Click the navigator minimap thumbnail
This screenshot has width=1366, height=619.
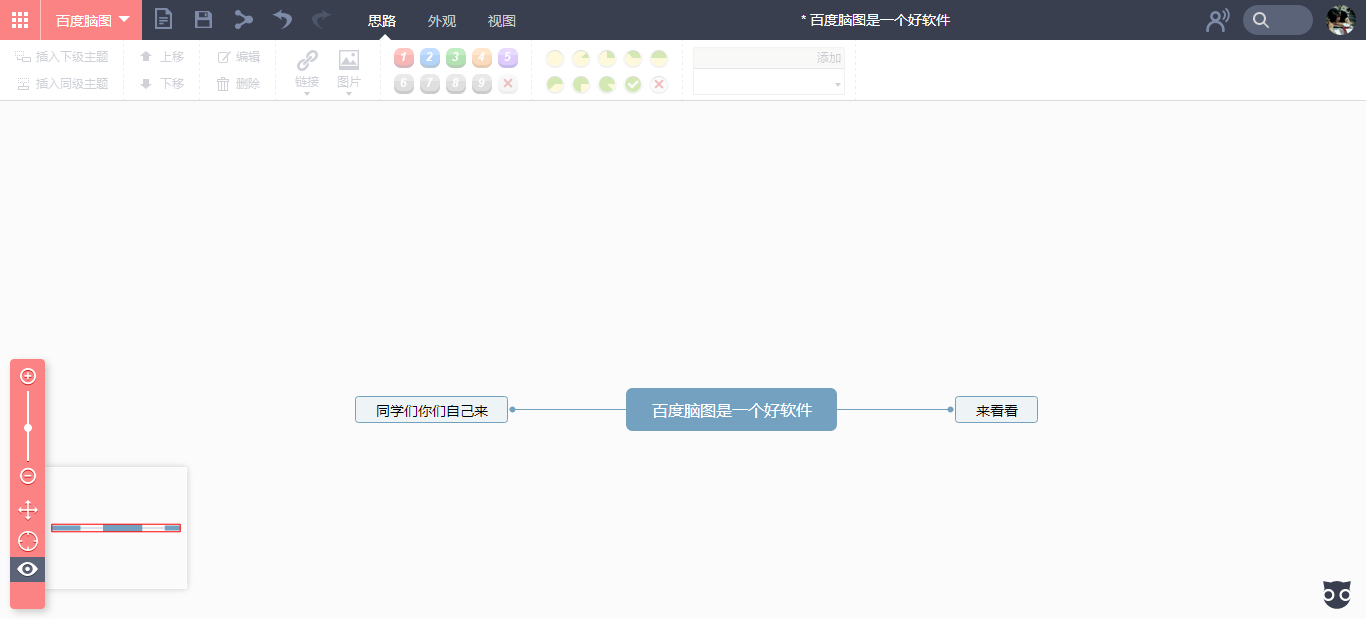[116, 528]
